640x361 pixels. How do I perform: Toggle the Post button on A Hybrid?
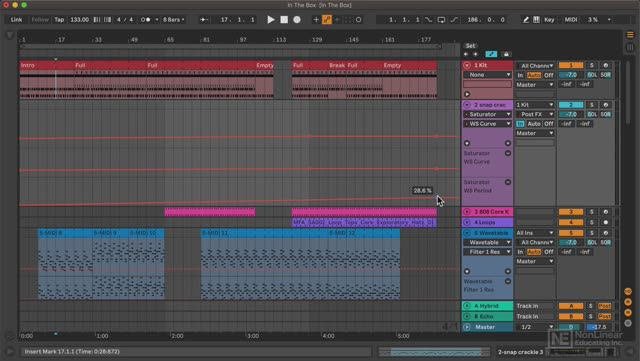tap(604, 306)
